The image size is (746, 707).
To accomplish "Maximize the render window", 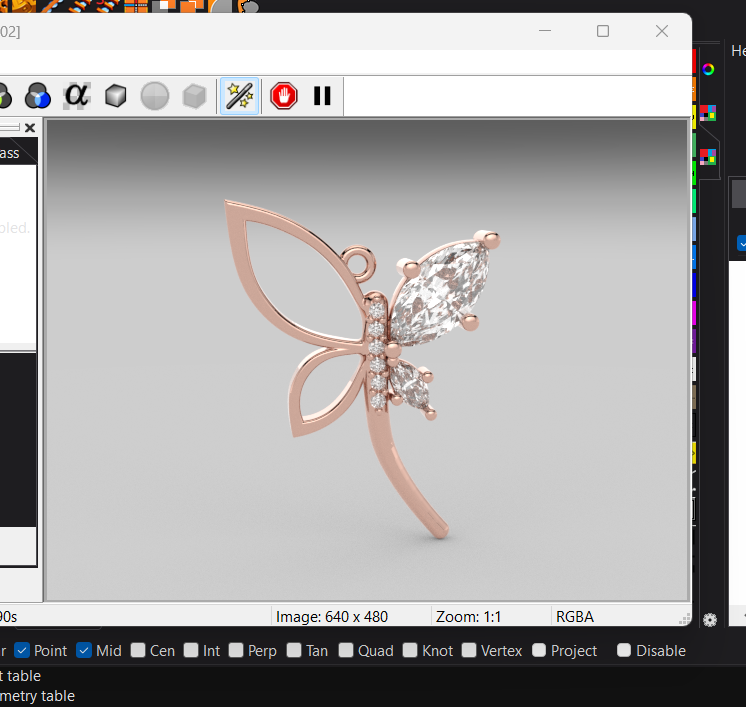I will [603, 31].
